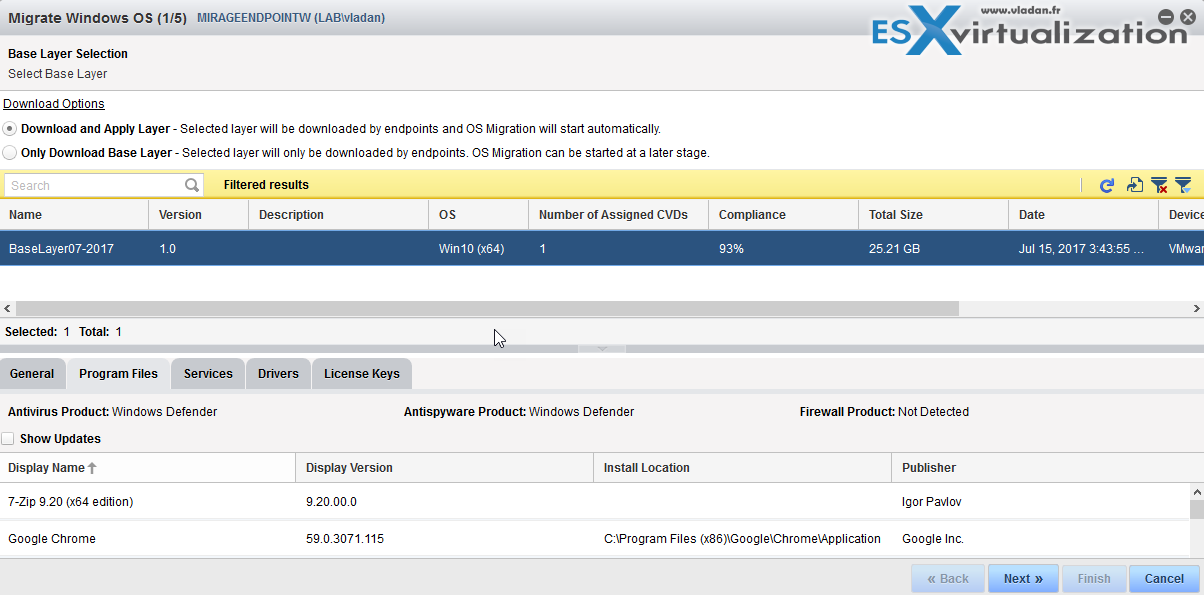Collapse the details pane with the splitter chevron
The image size is (1204, 595).
(x=602, y=348)
